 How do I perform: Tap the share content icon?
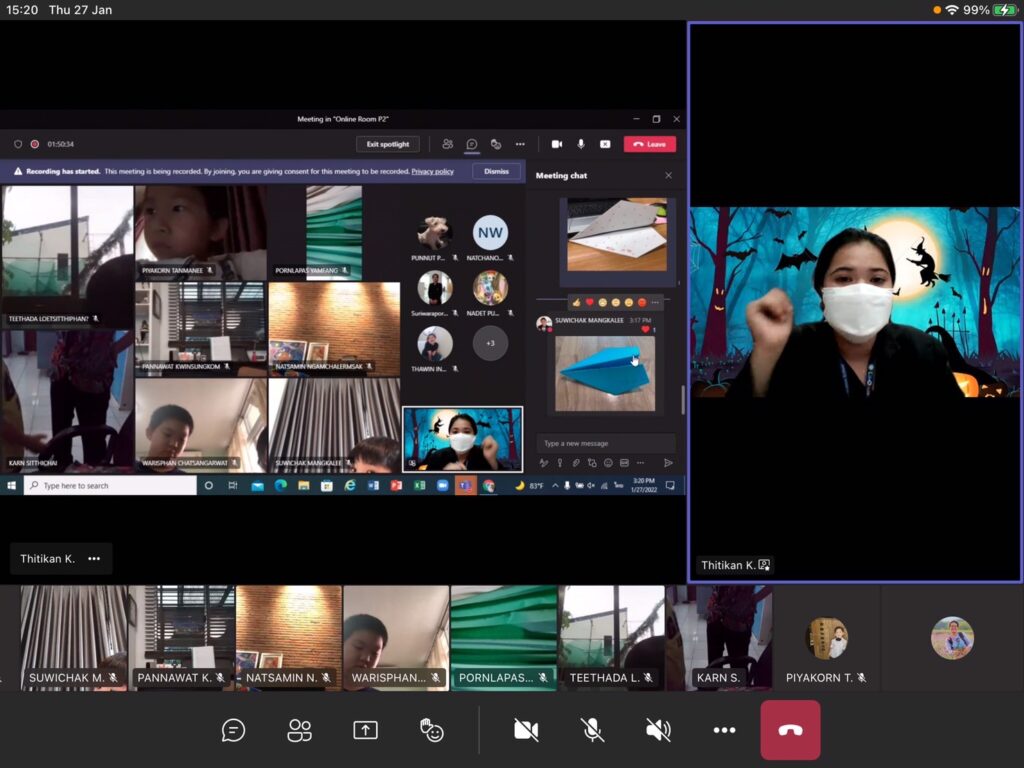(x=365, y=731)
